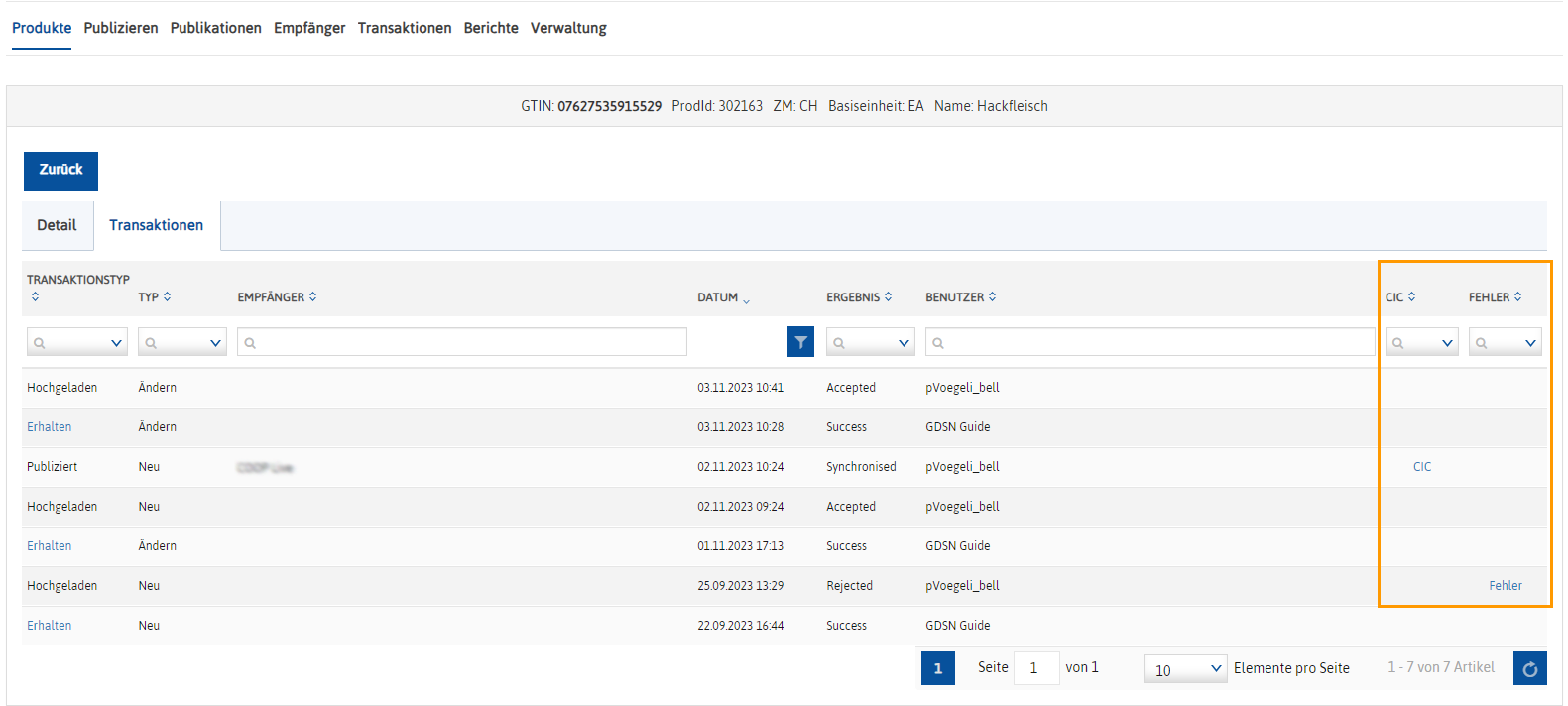The image size is (1568, 706).
Task: Select the Transaktionen tab below Zurück
Action: 157,225
